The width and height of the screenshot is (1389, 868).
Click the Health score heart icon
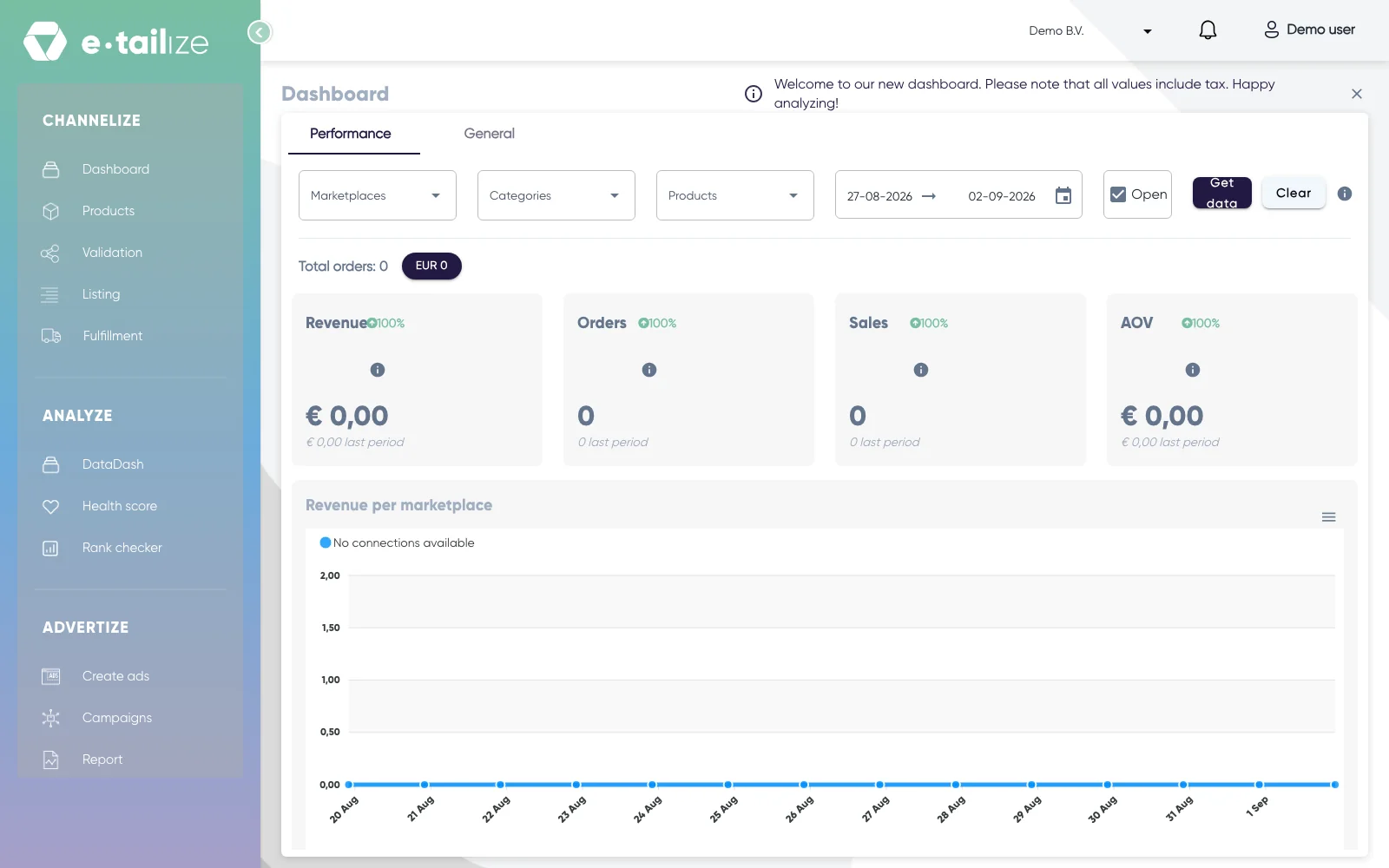[51, 506]
